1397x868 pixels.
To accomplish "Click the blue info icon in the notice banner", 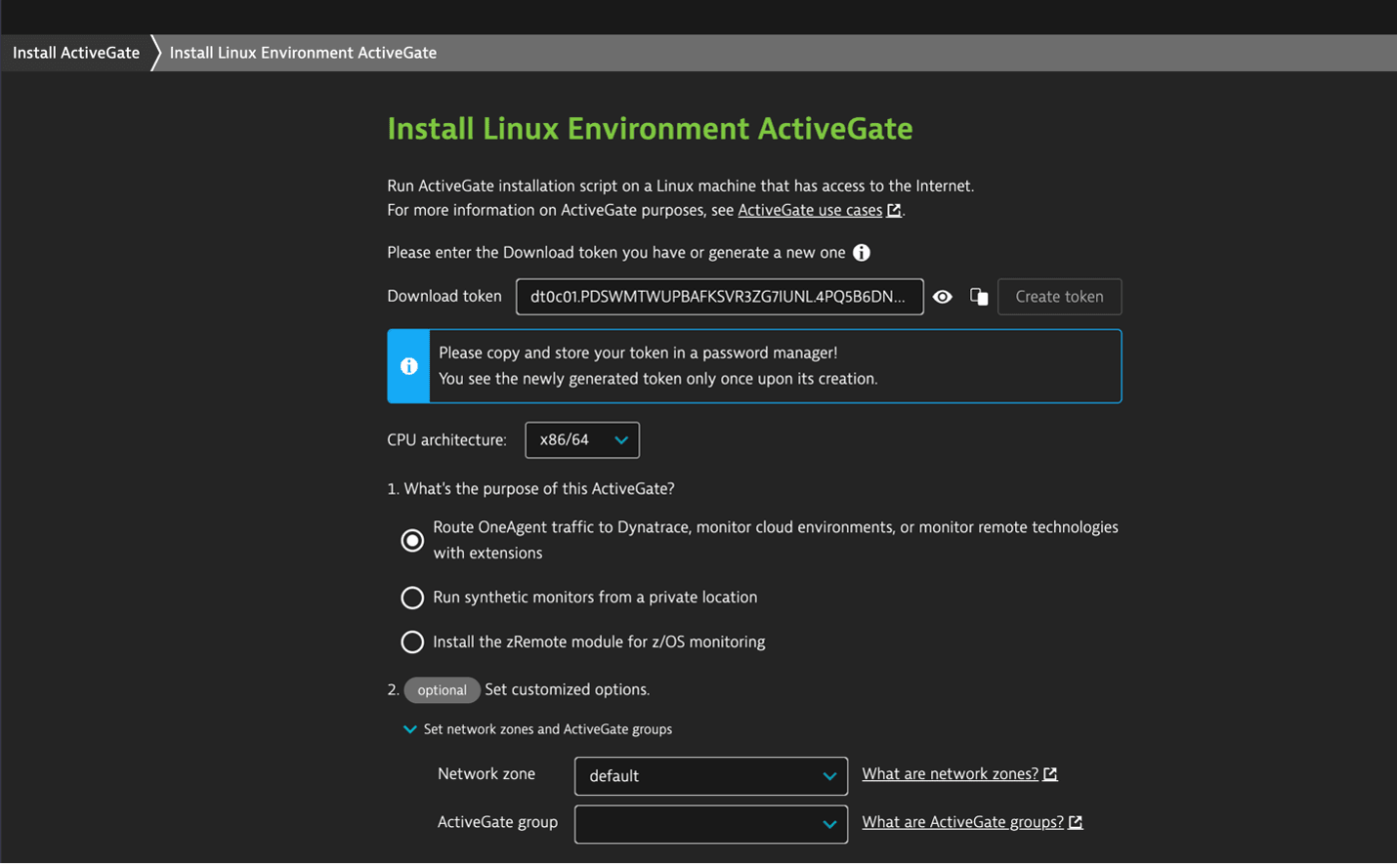I will click(x=408, y=366).
